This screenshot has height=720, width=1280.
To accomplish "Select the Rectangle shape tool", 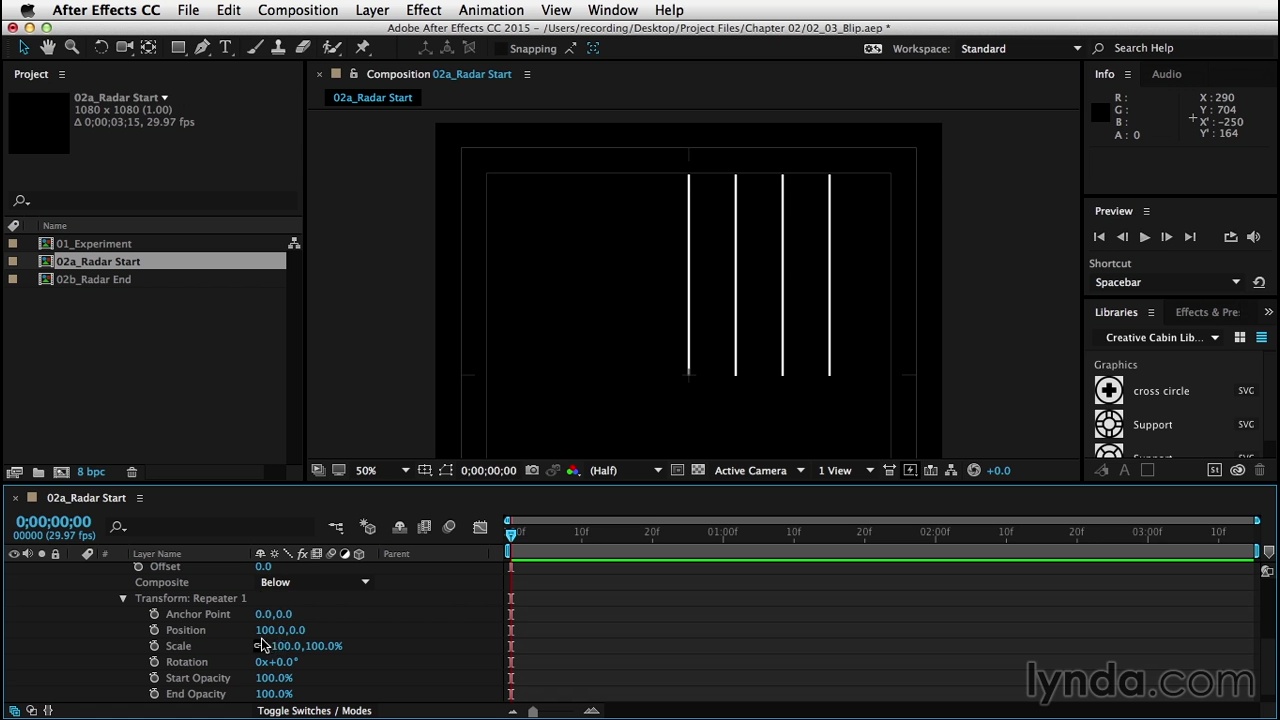I will coord(178,47).
